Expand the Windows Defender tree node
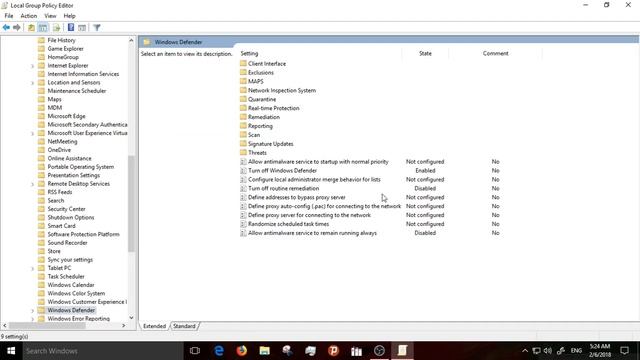Screen dimensions: 640x360 pyautogui.click(x=32, y=311)
